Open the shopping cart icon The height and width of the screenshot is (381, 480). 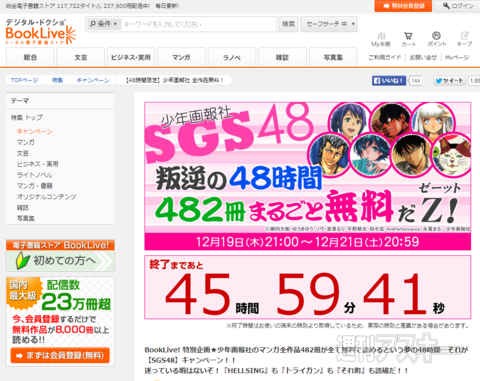[408, 39]
